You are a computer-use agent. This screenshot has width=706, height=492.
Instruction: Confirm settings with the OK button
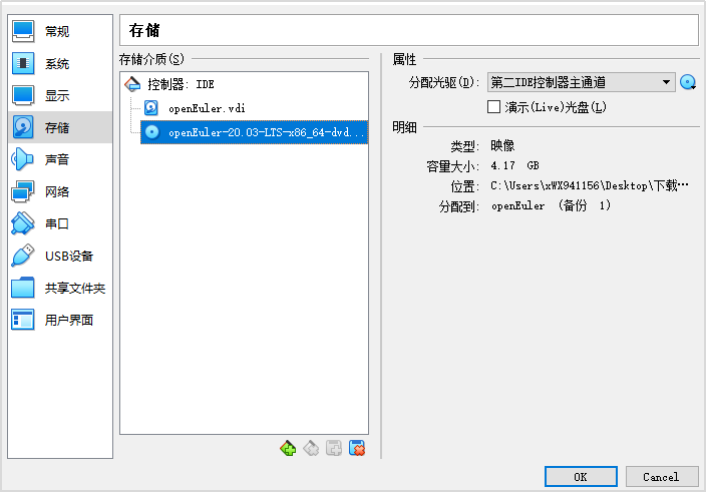[581, 477]
